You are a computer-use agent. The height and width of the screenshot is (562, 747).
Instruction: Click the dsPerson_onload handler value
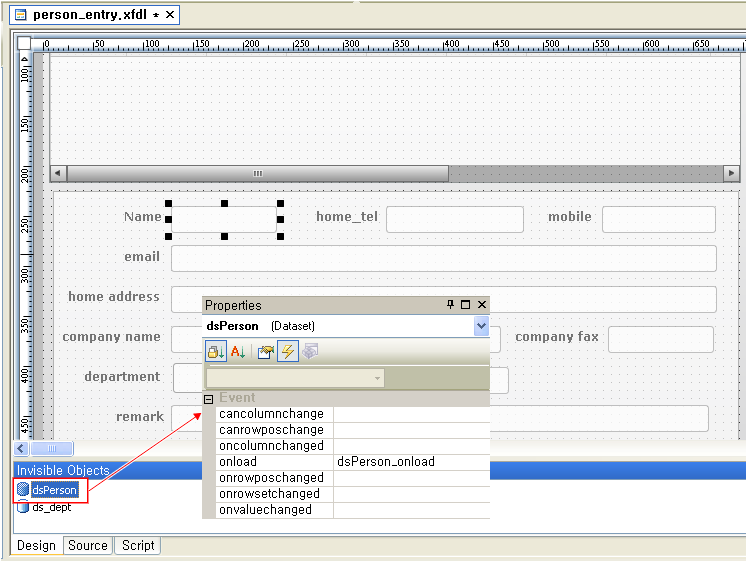click(386, 462)
